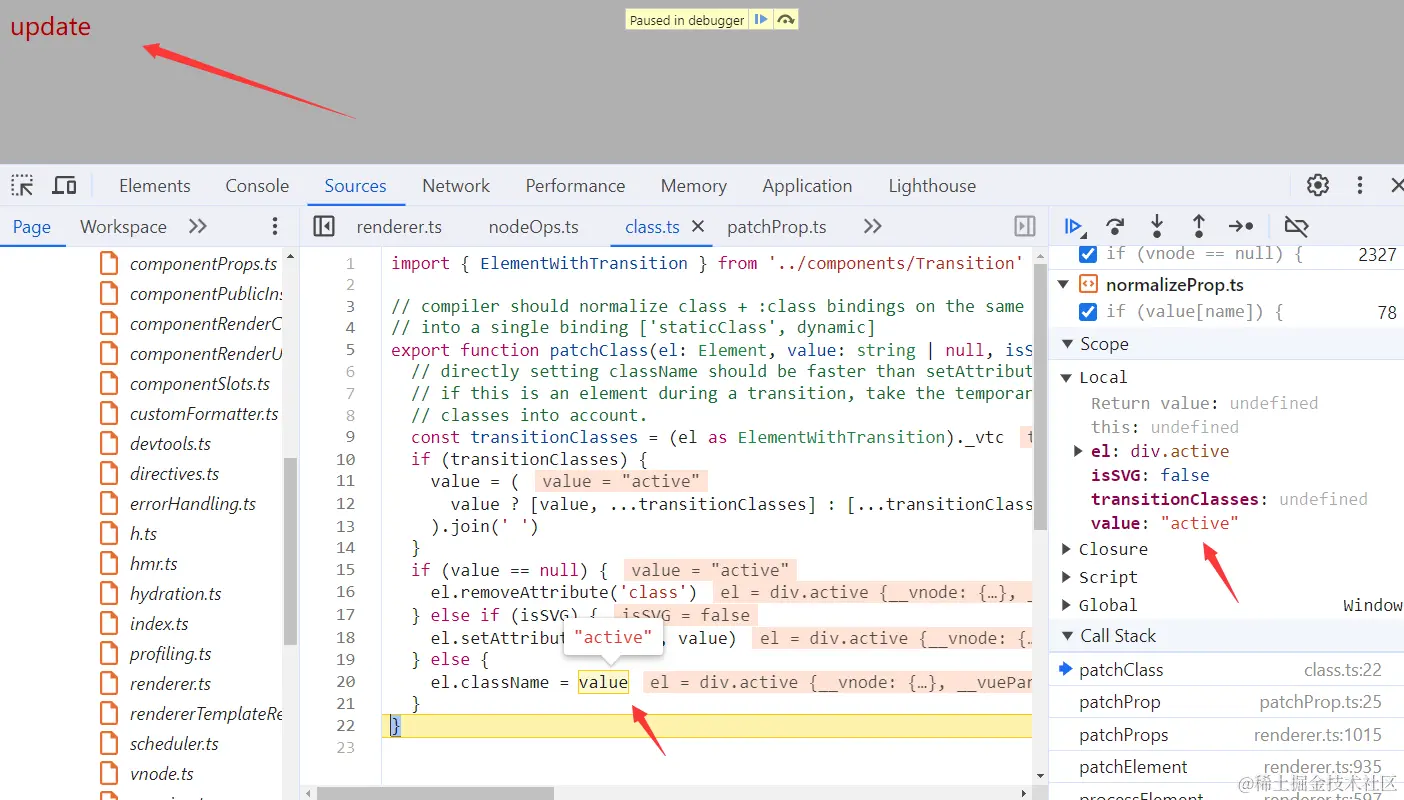Open the h.ts file icon

[110, 534]
